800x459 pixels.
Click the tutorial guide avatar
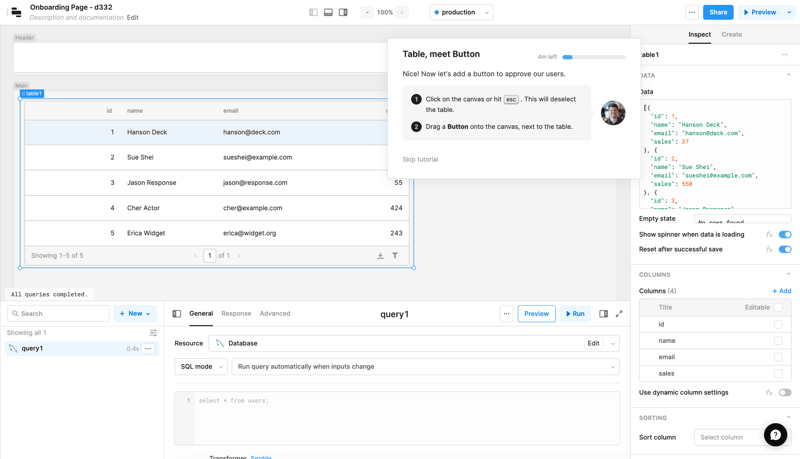(613, 113)
